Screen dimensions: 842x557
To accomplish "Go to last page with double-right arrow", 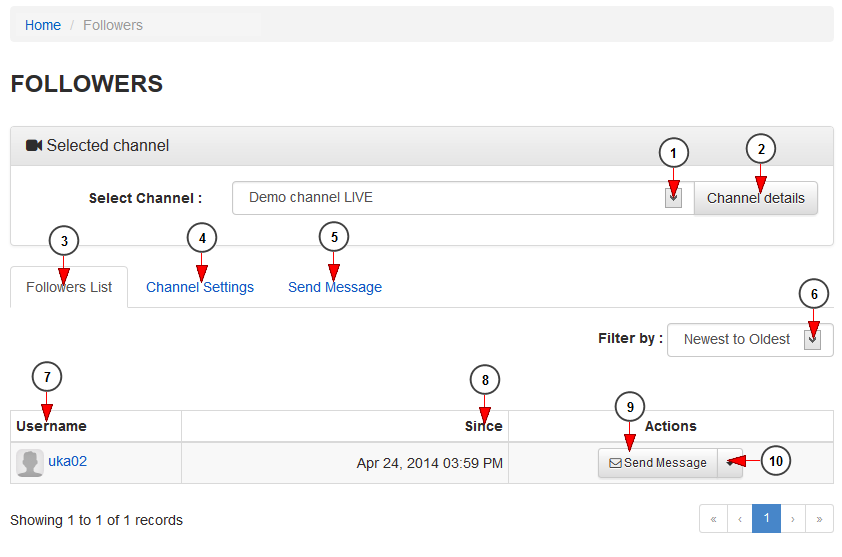I will point(819,519).
